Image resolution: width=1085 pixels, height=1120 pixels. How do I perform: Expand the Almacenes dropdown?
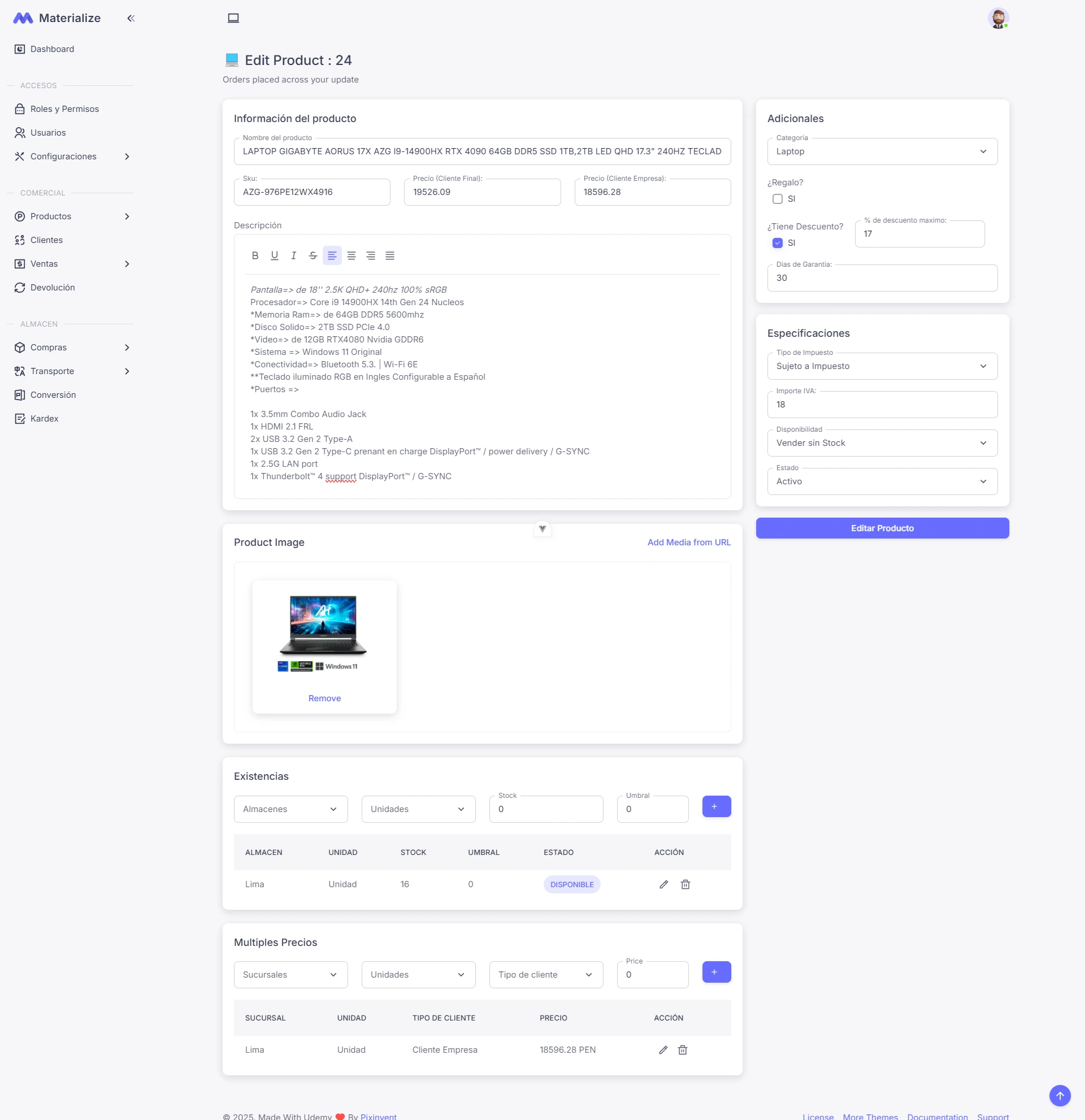pos(290,809)
